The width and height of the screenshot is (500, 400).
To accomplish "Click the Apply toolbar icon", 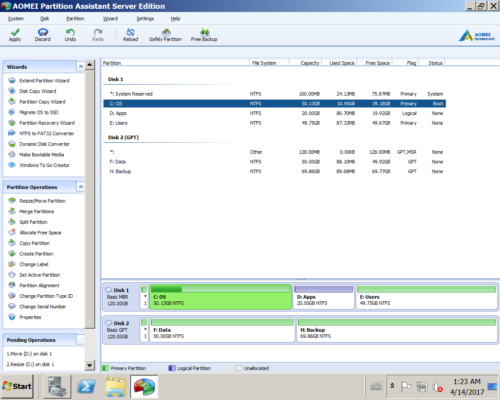I will click(15, 35).
